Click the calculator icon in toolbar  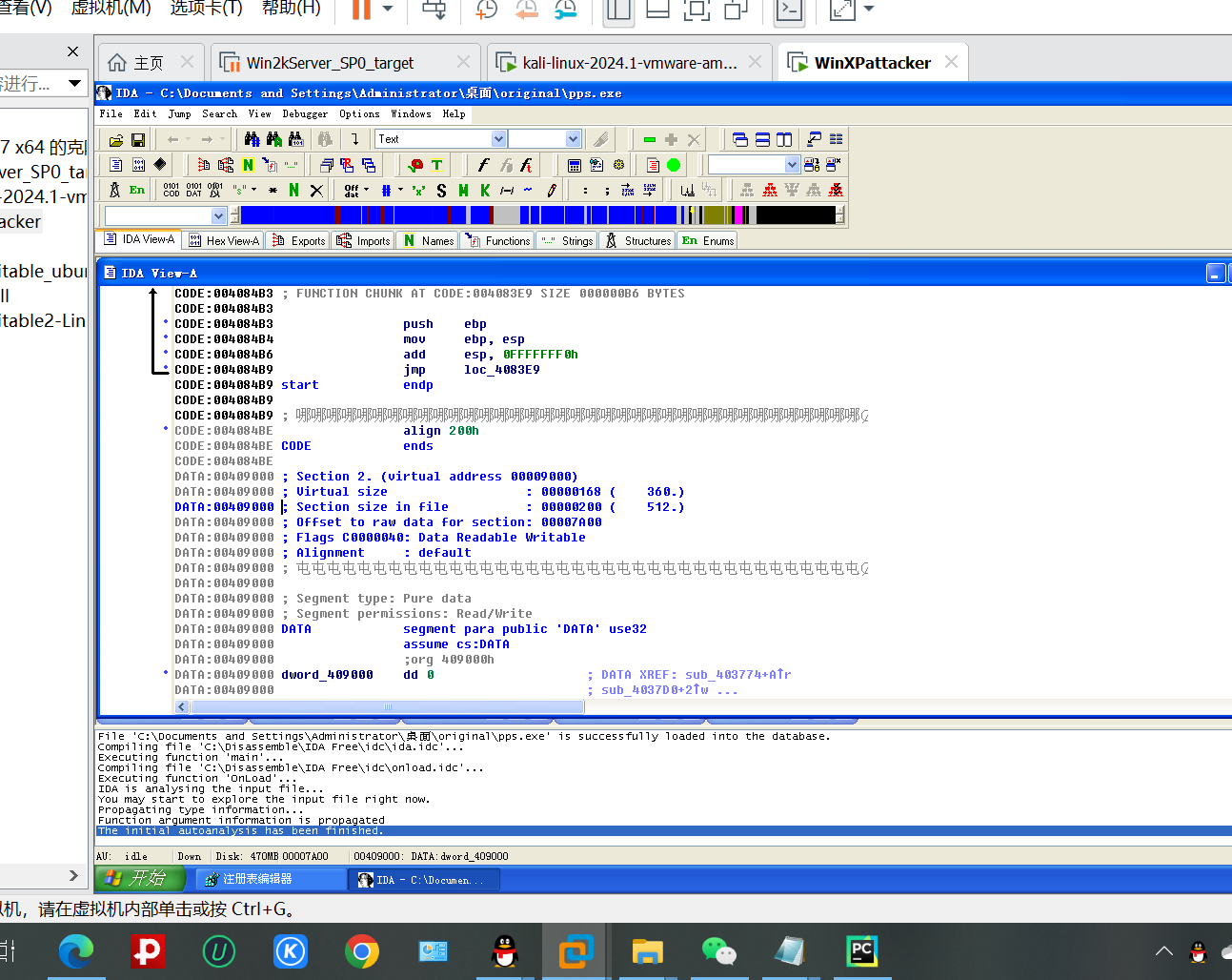coord(574,165)
